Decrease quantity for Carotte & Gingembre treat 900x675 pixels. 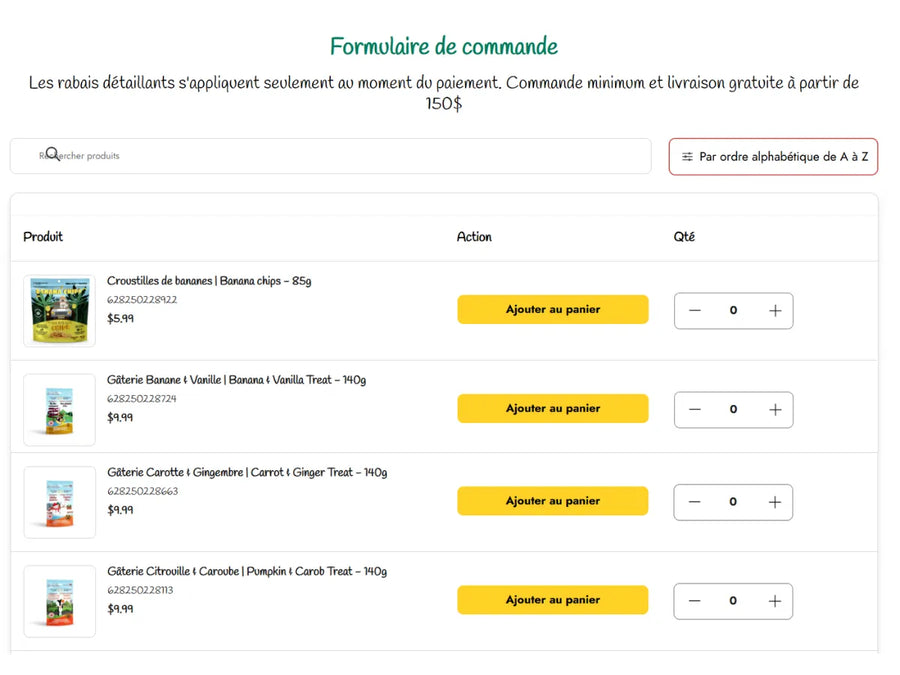pyautogui.click(x=695, y=502)
